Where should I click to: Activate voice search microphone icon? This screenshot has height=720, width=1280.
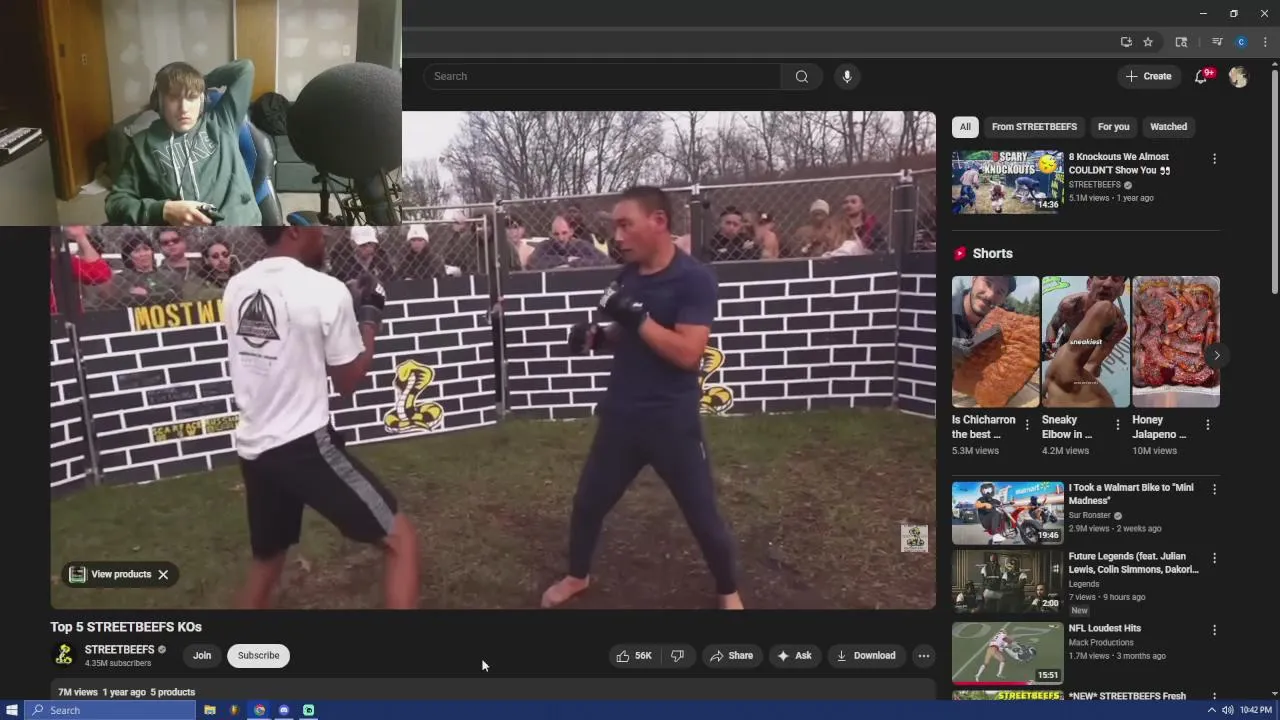pos(847,76)
